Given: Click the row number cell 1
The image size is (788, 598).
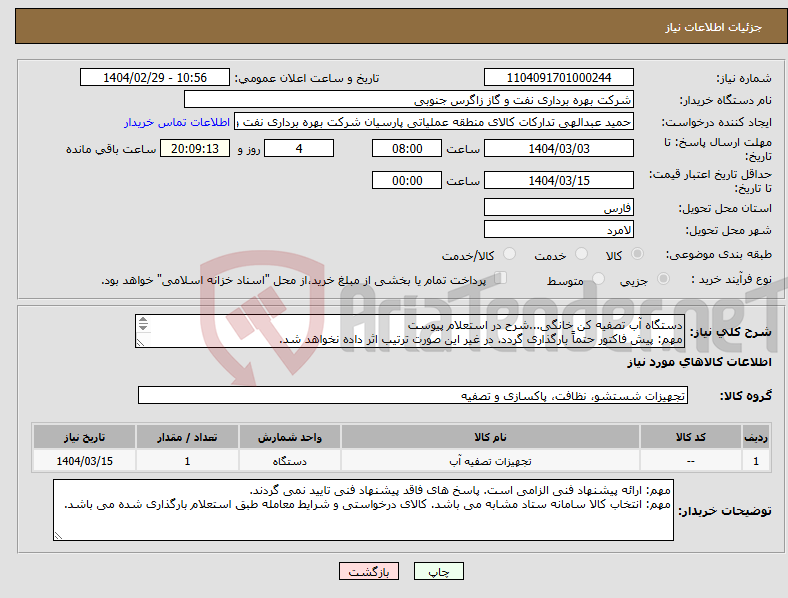Looking at the screenshot, I should (755, 461).
